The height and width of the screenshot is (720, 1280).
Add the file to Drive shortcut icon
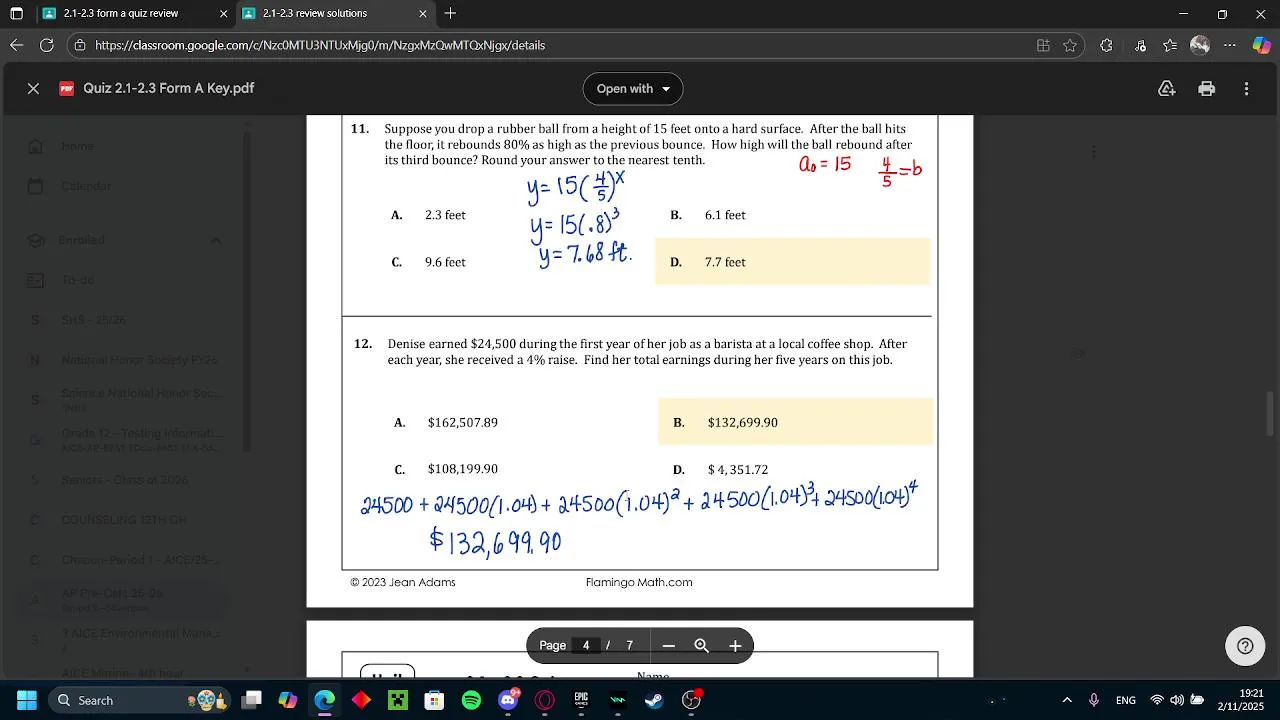[x=1167, y=88]
